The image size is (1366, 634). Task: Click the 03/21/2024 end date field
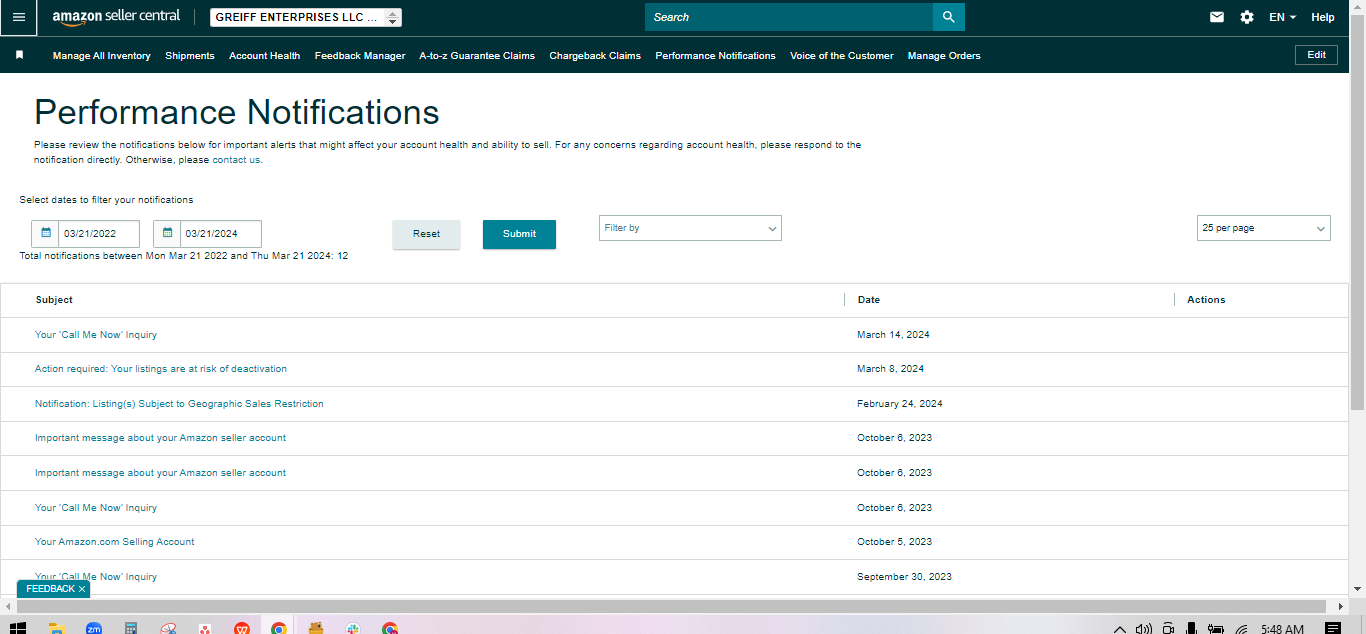pos(221,233)
